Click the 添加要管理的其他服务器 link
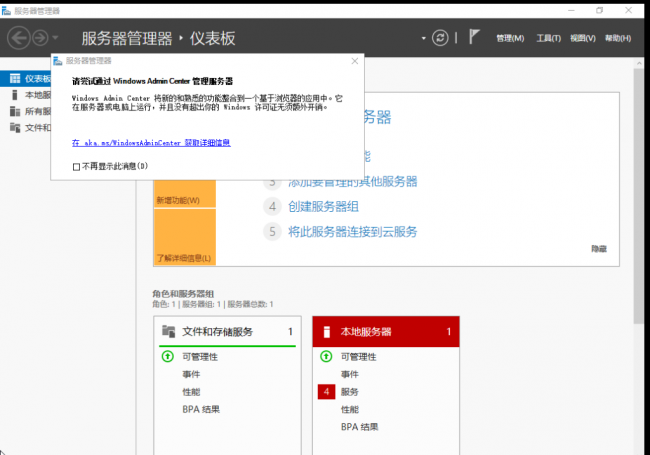 353,182
